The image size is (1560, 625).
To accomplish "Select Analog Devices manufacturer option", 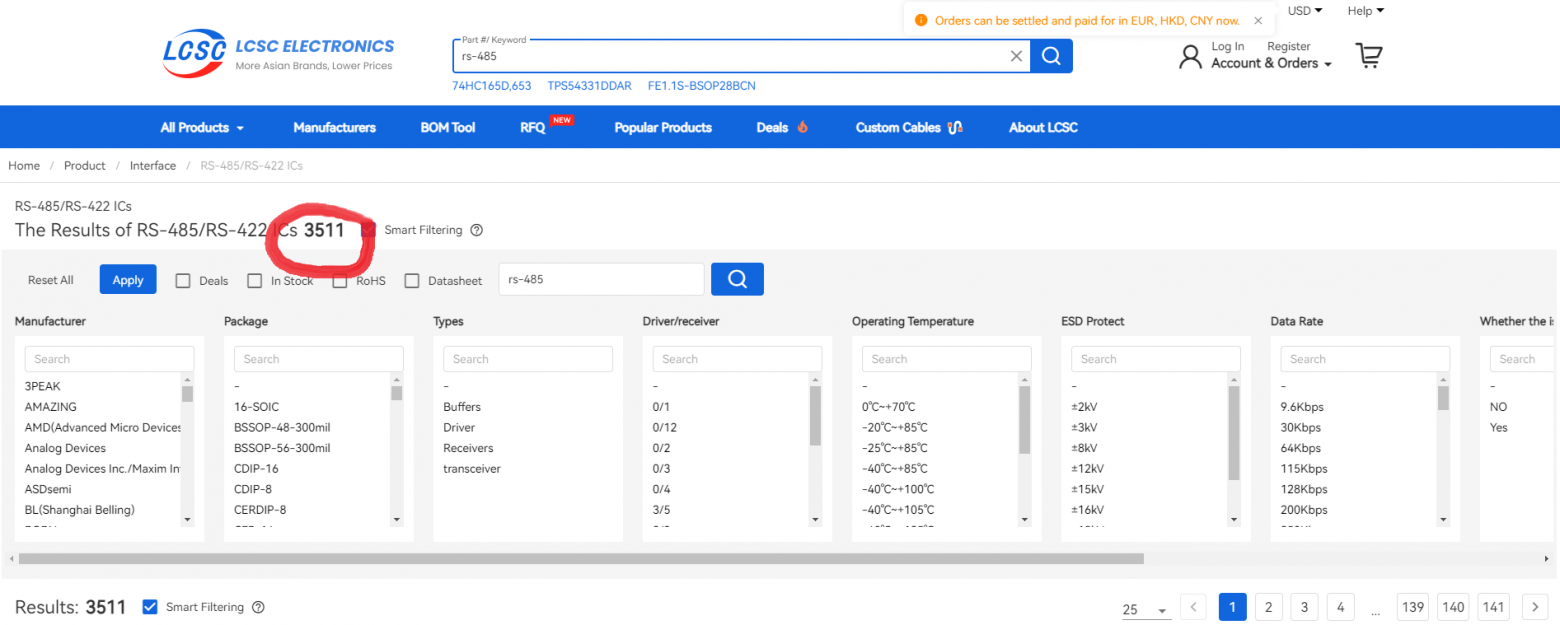I will (x=65, y=448).
